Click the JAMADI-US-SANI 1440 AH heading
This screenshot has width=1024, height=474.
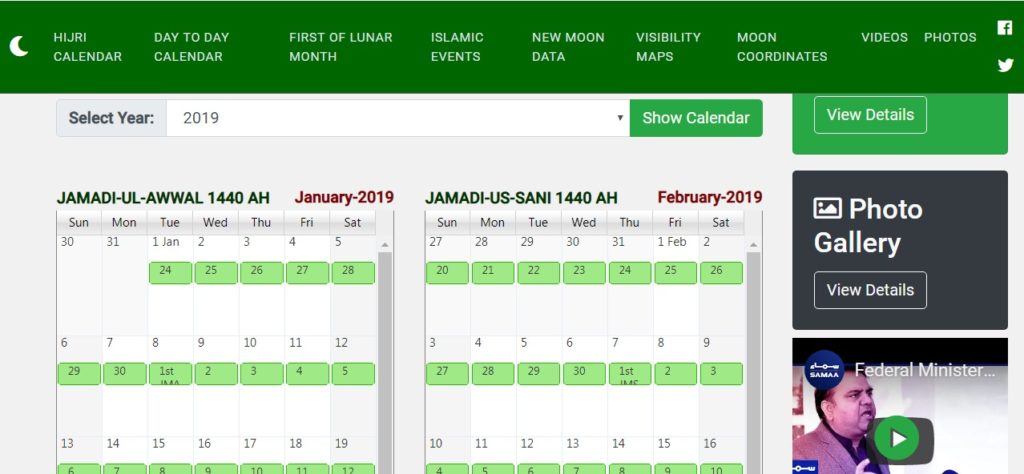521,198
